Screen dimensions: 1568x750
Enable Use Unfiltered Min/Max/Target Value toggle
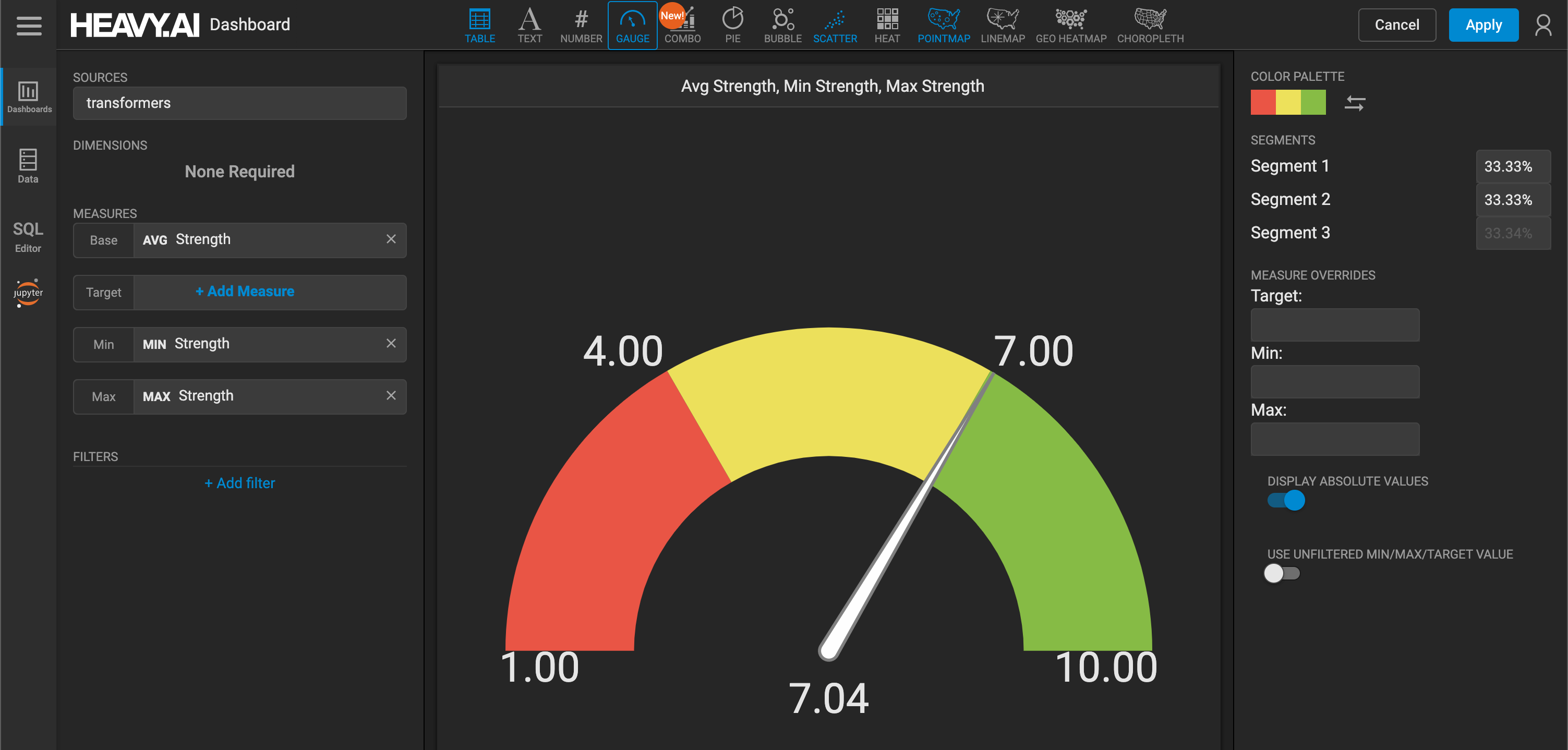(1282, 573)
